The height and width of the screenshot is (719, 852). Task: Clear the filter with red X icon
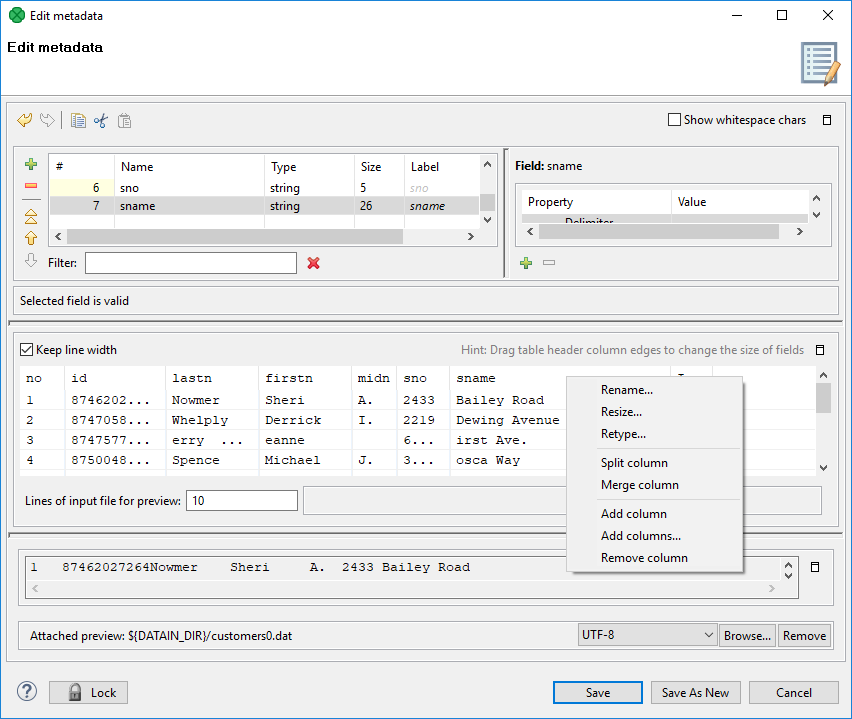[313, 263]
